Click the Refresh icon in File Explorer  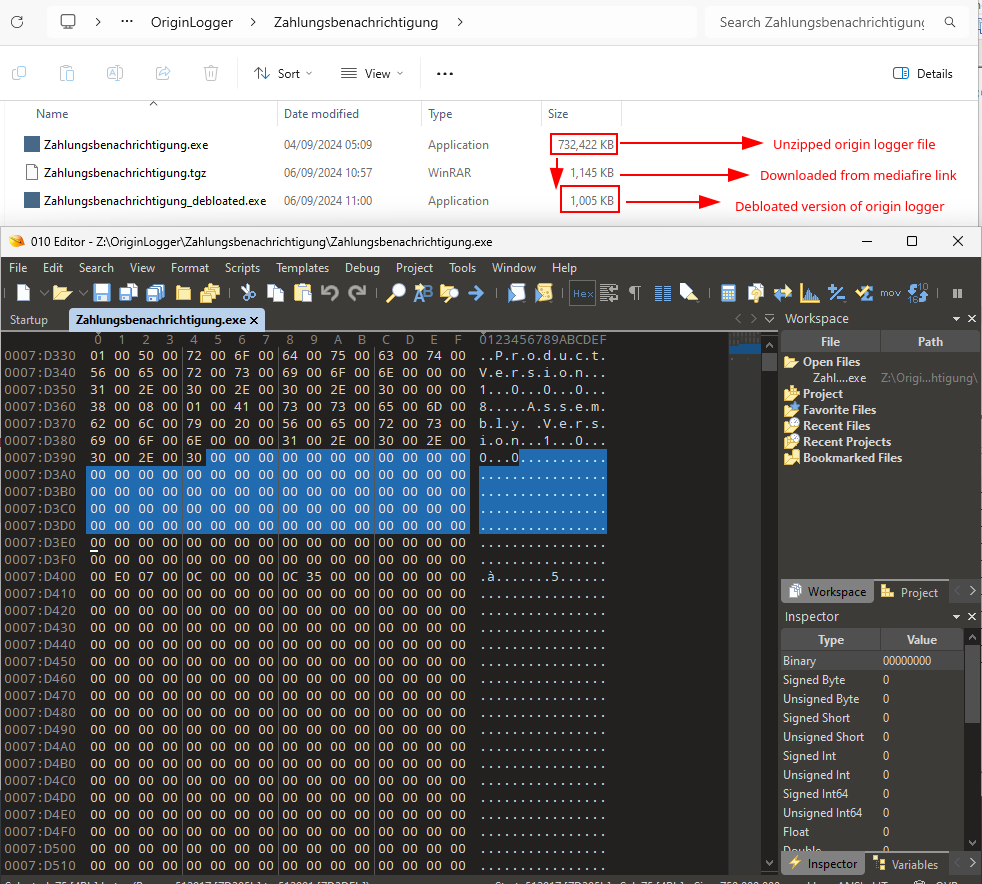(x=18, y=22)
